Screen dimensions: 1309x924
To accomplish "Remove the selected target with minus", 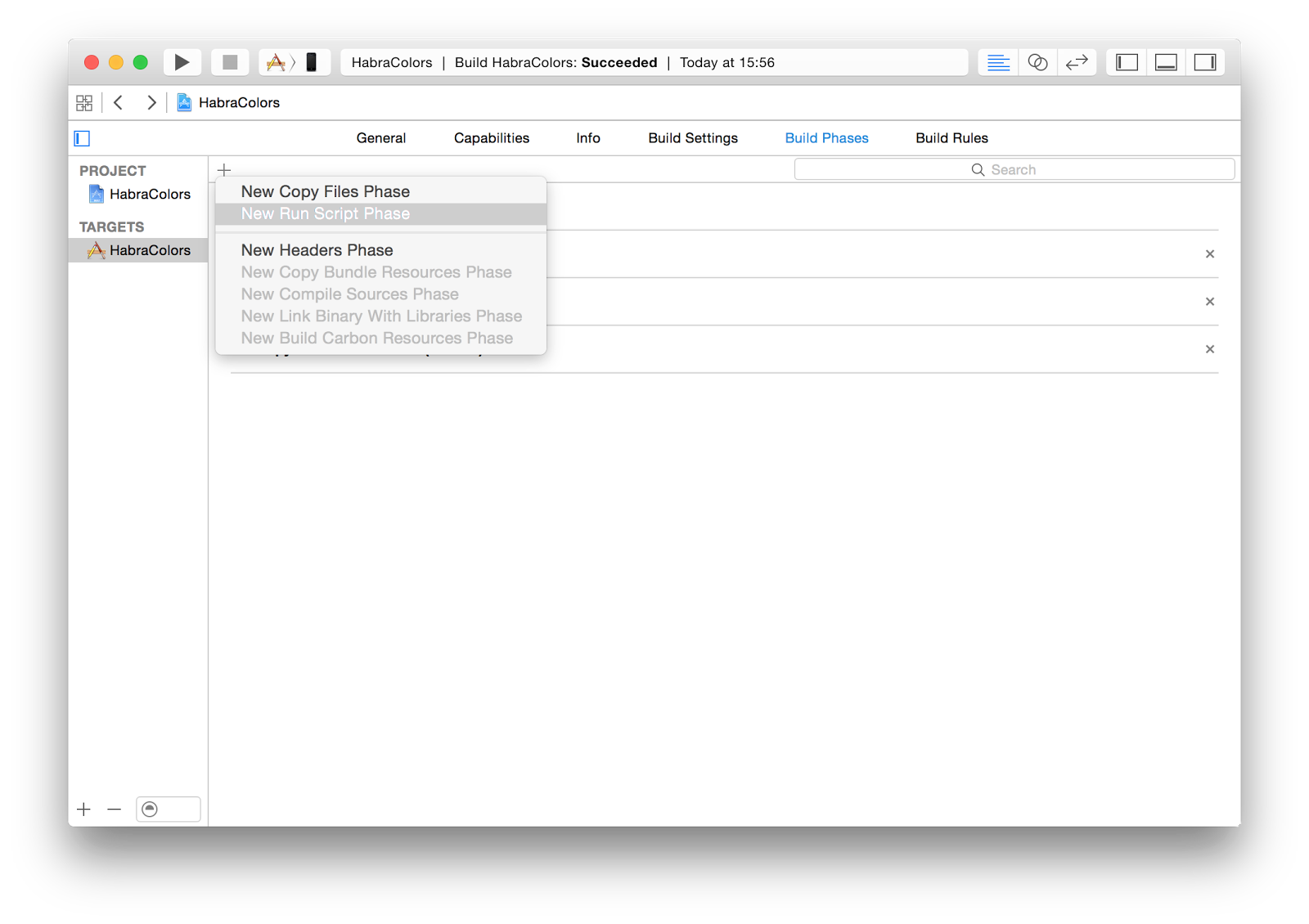I will (x=115, y=810).
